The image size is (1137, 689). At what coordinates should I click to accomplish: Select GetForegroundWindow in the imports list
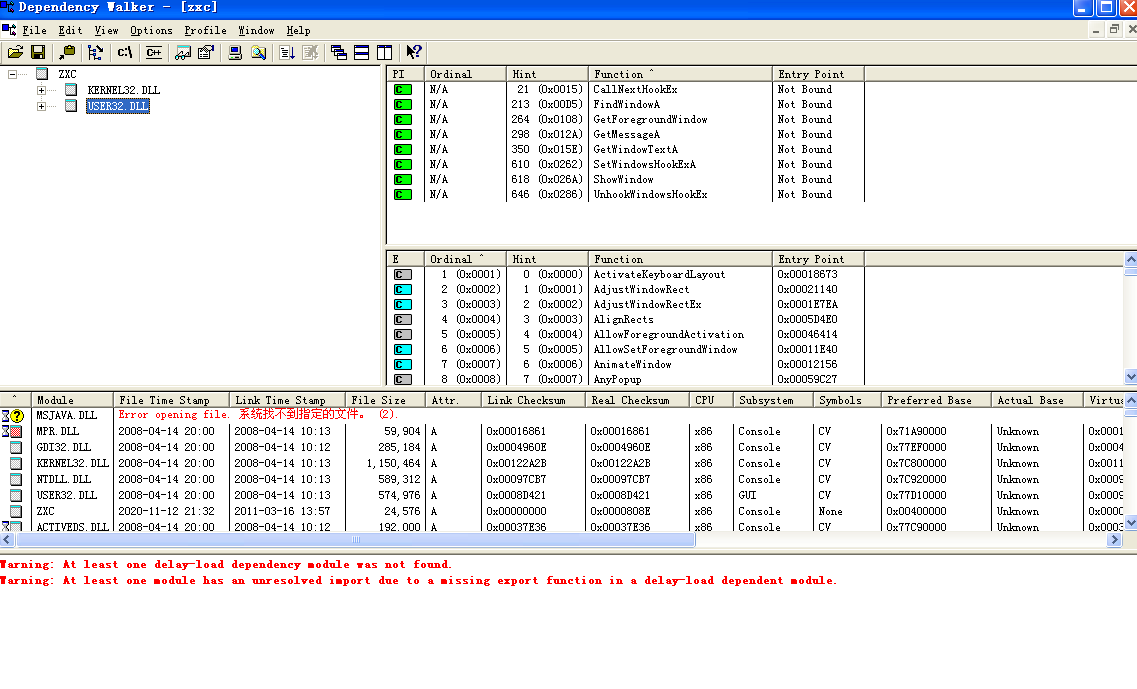coord(650,120)
